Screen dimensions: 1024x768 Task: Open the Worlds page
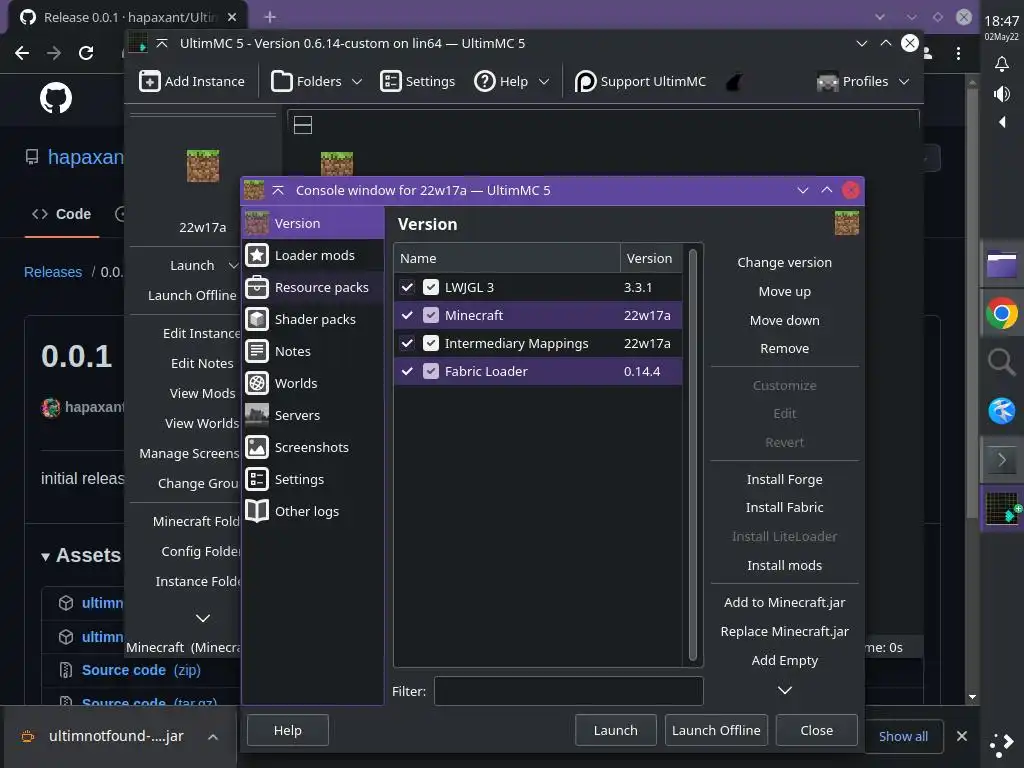tap(313, 383)
